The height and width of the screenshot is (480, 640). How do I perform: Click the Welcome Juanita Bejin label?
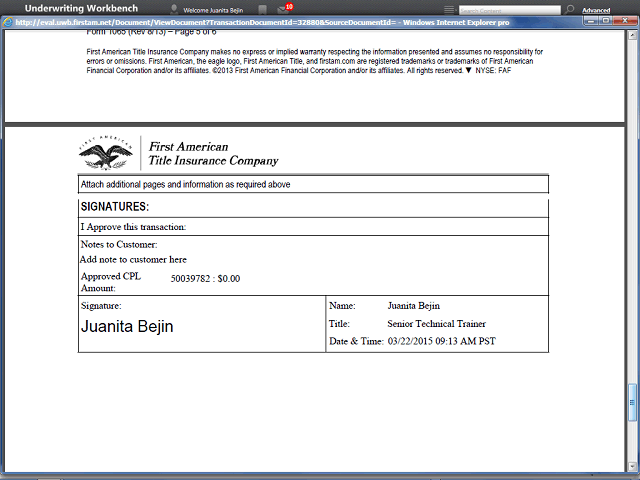pyautogui.click(x=213, y=10)
